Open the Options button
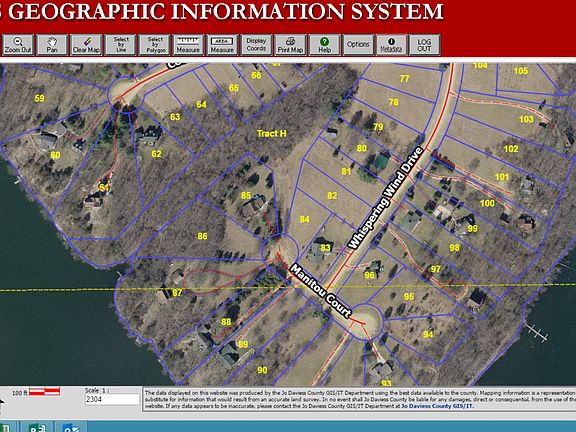This screenshot has width=576, height=432. tap(358, 45)
